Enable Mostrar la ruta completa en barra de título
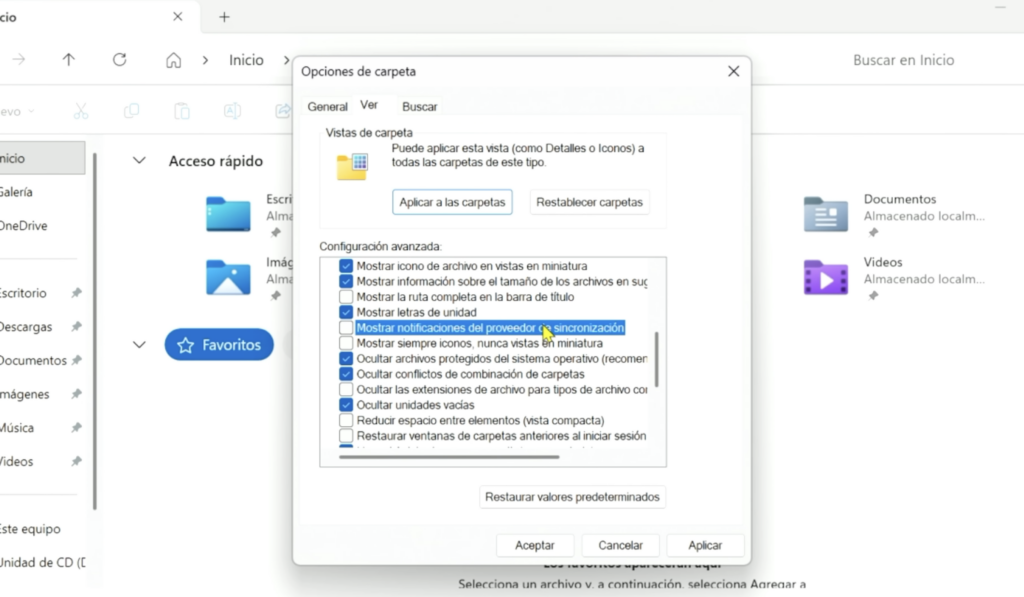The width and height of the screenshot is (1024, 597). click(x=346, y=297)
